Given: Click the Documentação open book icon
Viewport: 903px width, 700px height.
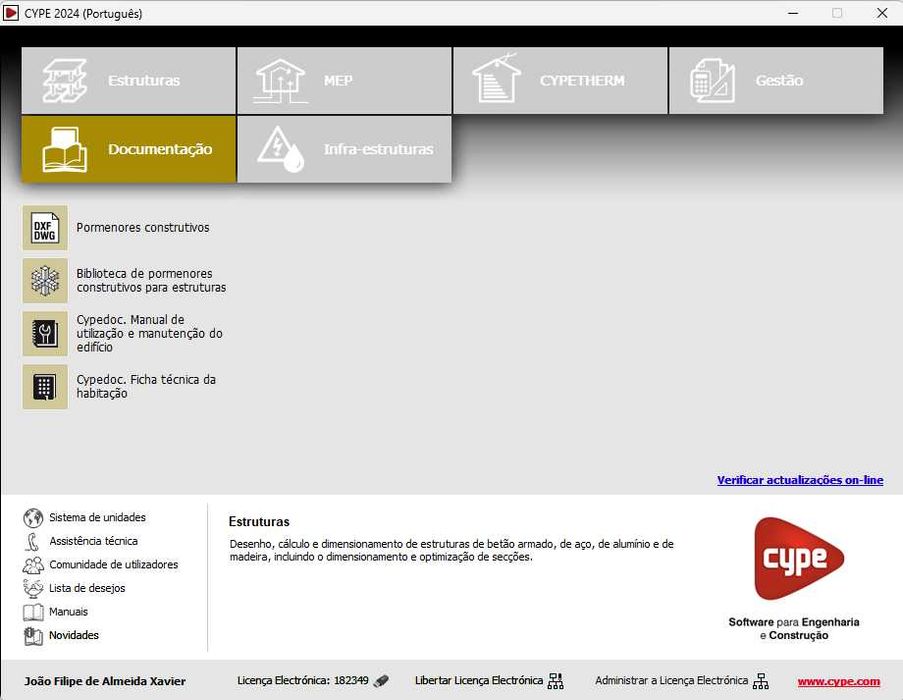Looking at the screenshot, I should [64, 150].
